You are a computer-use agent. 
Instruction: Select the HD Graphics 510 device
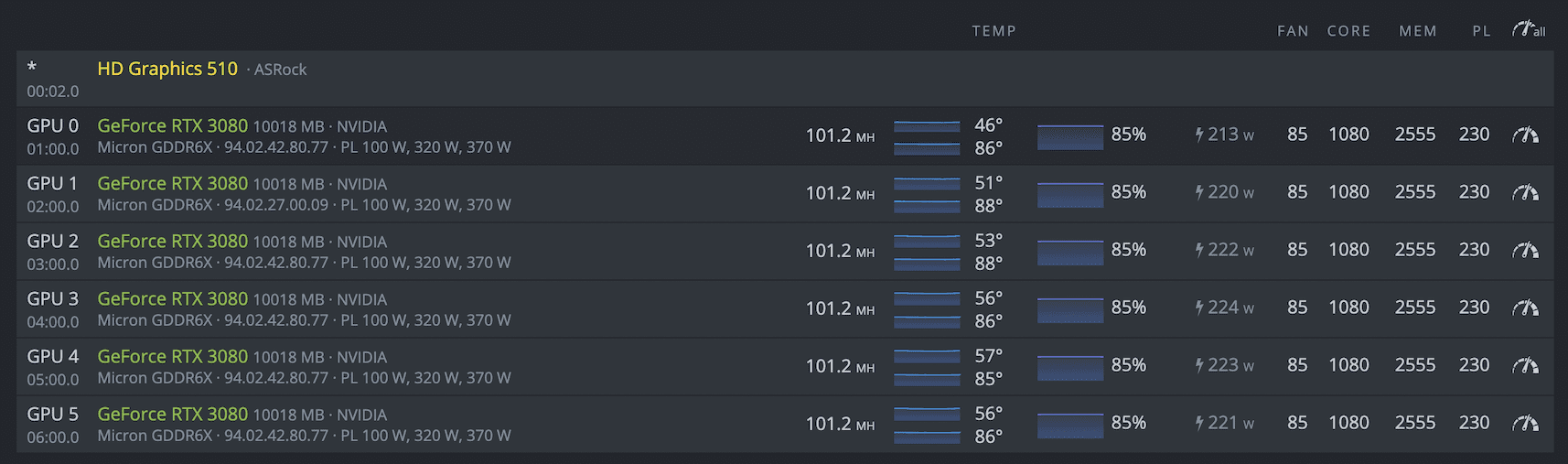point(167,70)
